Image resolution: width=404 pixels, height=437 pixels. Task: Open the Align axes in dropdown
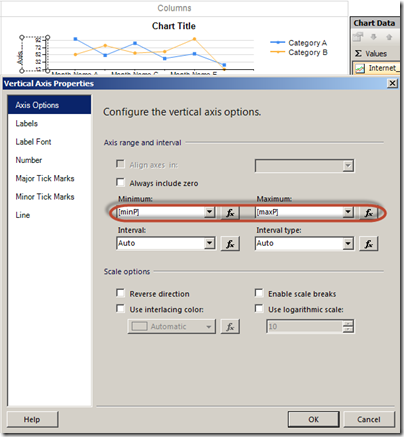[x=348, y=166]
